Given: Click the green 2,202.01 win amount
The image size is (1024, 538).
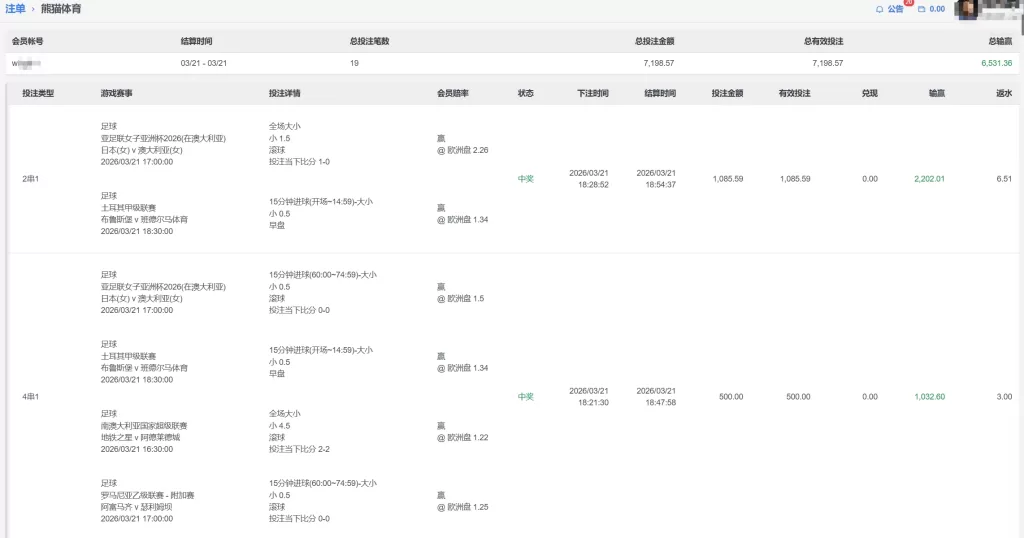Looking at the screenshot, I should [929, 179].
